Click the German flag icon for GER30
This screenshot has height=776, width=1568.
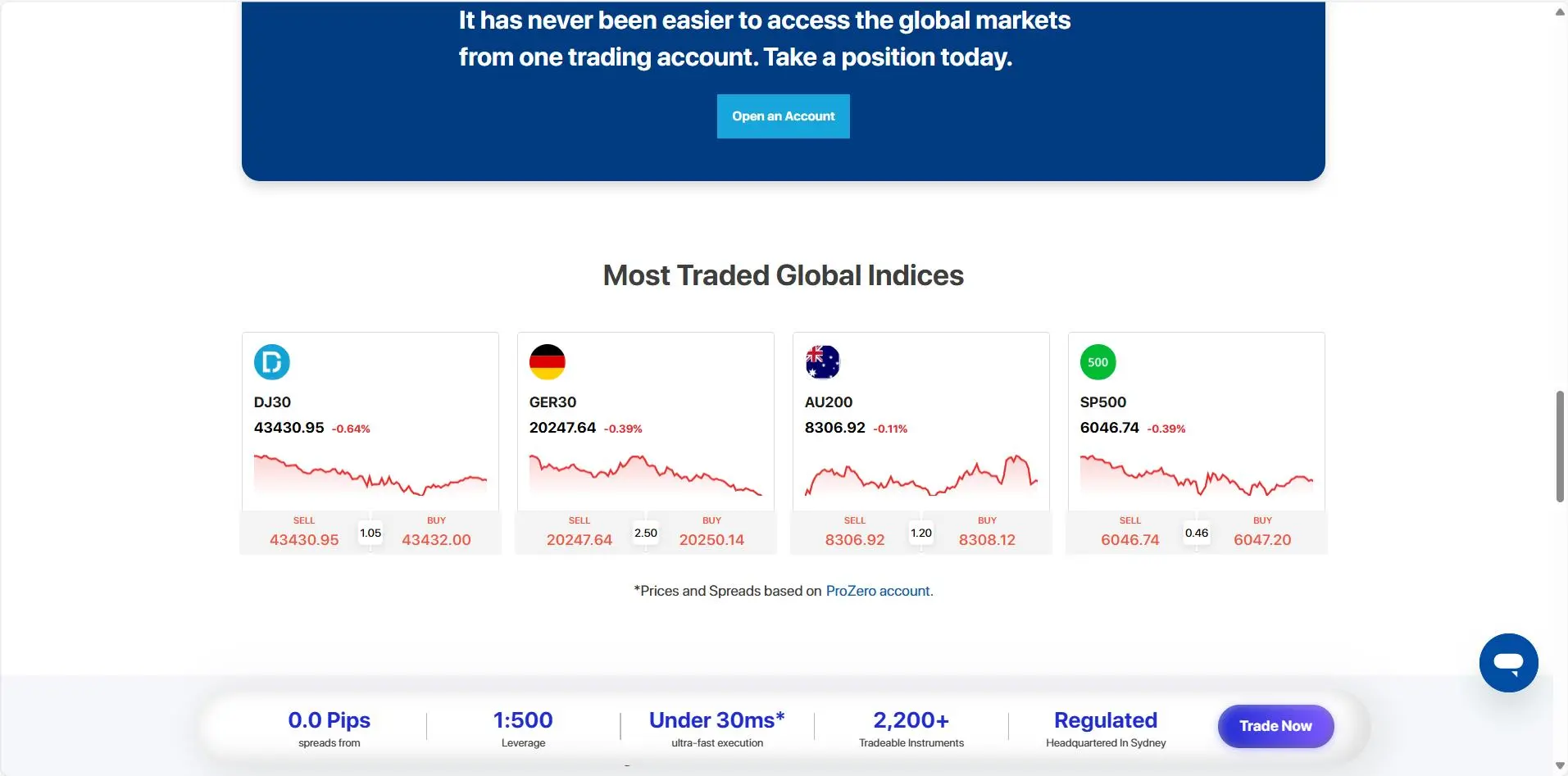(x=548, y=362)
